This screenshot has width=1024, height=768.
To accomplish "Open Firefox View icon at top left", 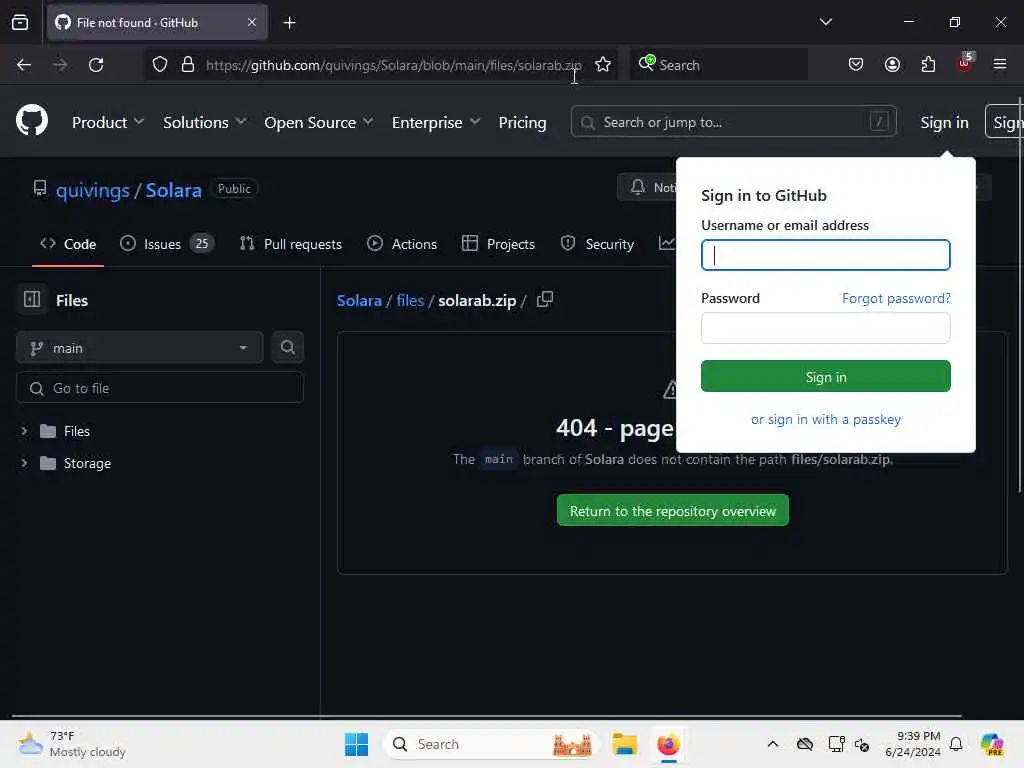I will [20, 22].
